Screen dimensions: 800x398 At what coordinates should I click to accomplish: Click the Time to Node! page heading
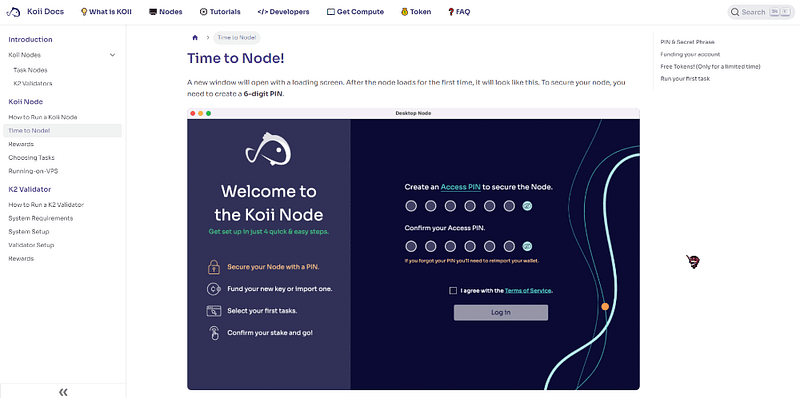(236, 59)
